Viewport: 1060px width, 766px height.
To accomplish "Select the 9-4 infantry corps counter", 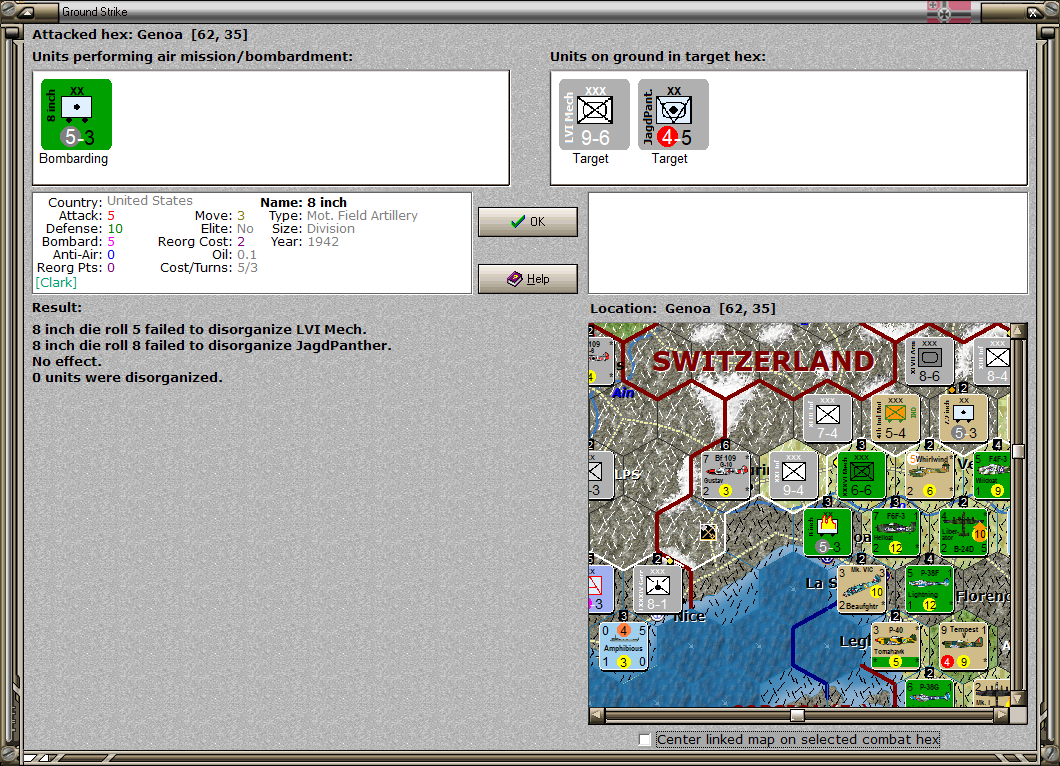I will click(794, 475).
